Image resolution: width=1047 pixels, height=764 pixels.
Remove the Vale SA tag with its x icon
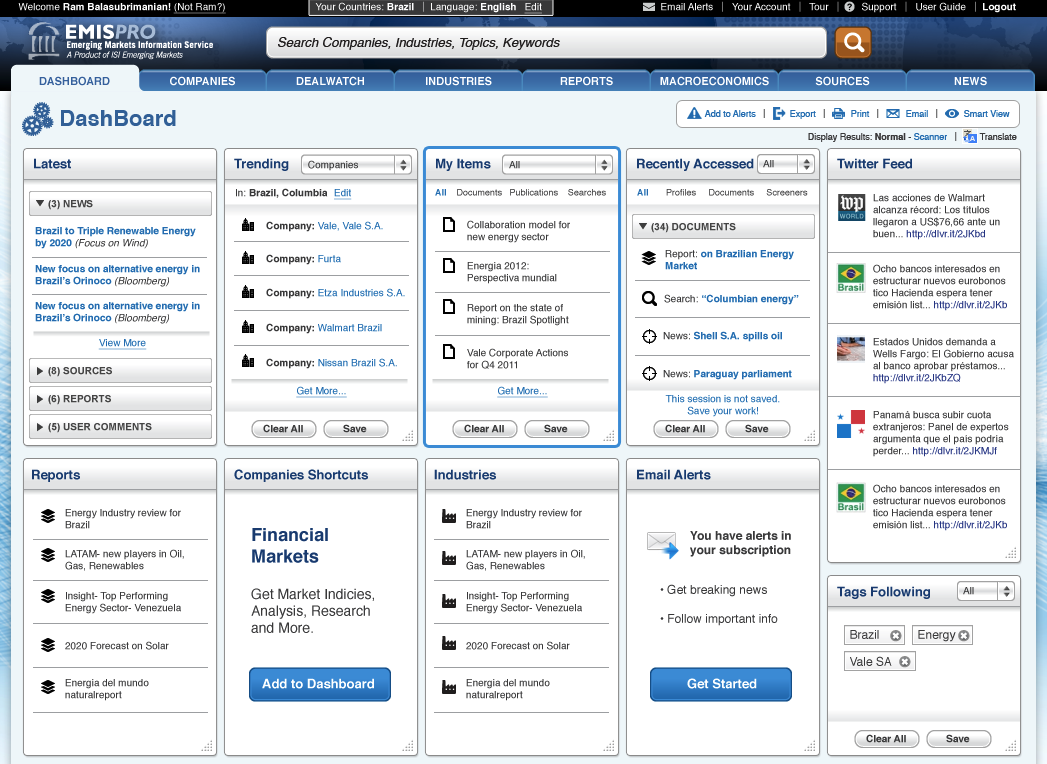(x=905, y=662)
